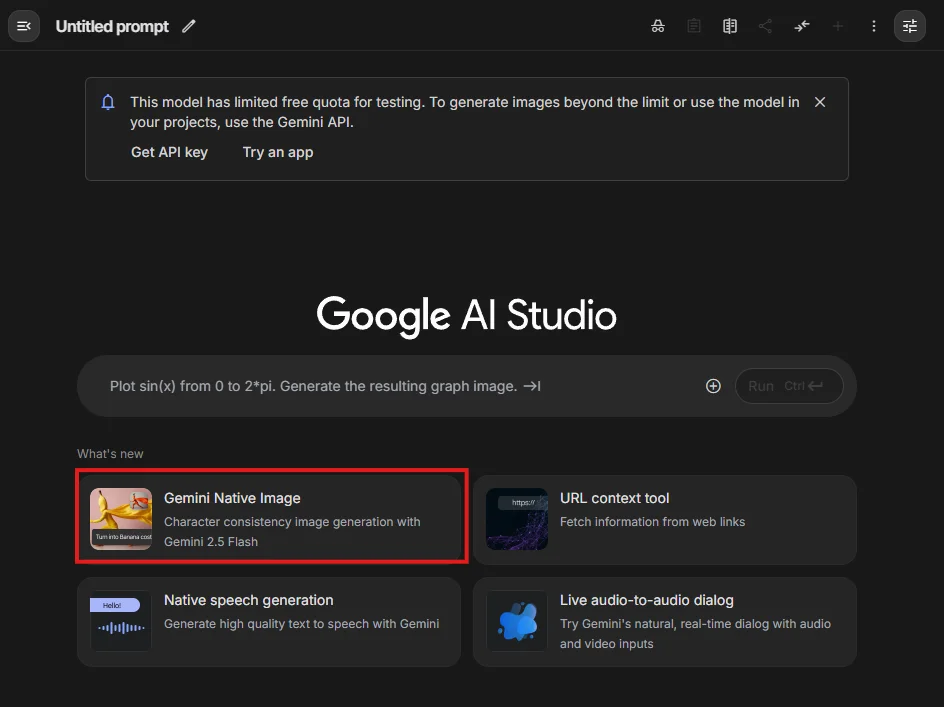The width and height of the screenshot is (944, 707).
Task: Edit the Untitled prompt title pencil icon
Action: coord(189,26)
